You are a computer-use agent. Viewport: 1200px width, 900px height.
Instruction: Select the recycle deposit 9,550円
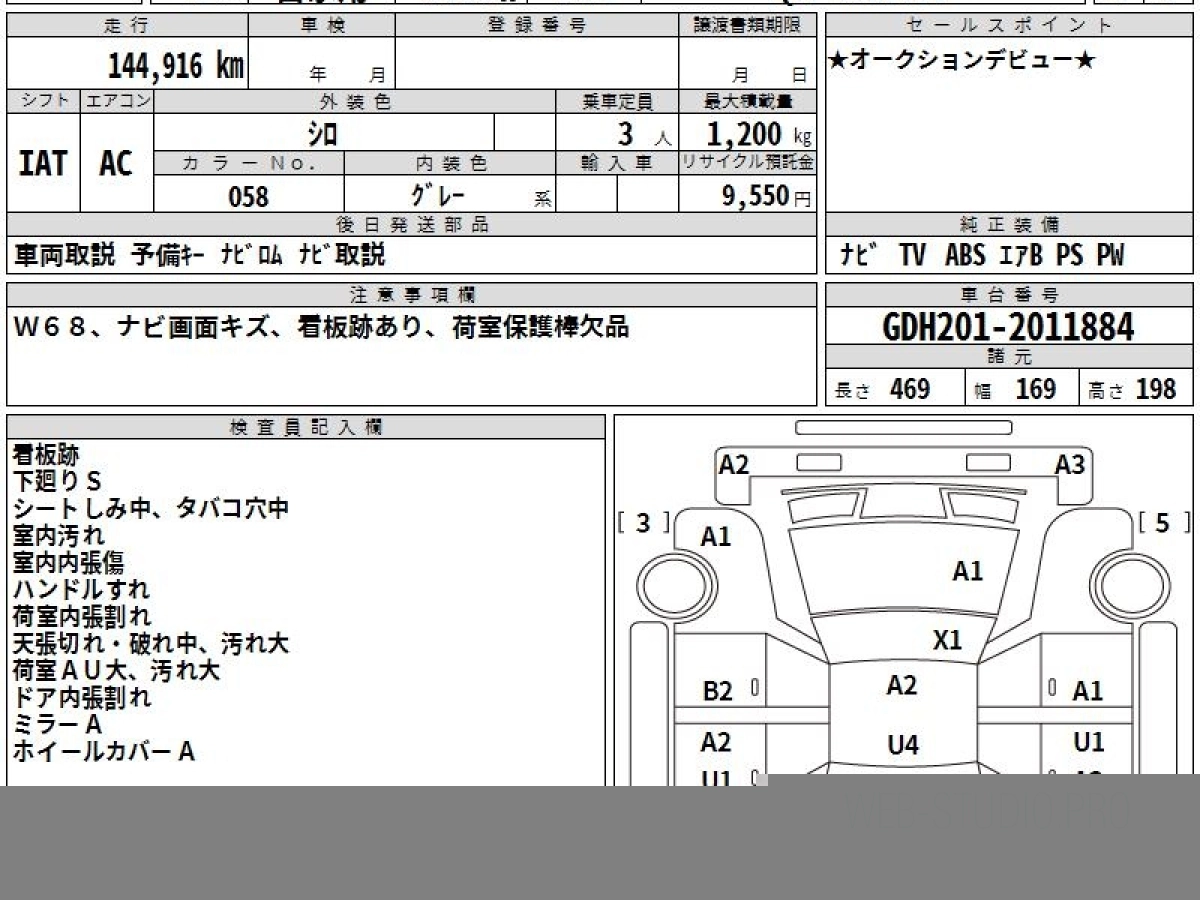pyautogui.click(x=767, y=196)
